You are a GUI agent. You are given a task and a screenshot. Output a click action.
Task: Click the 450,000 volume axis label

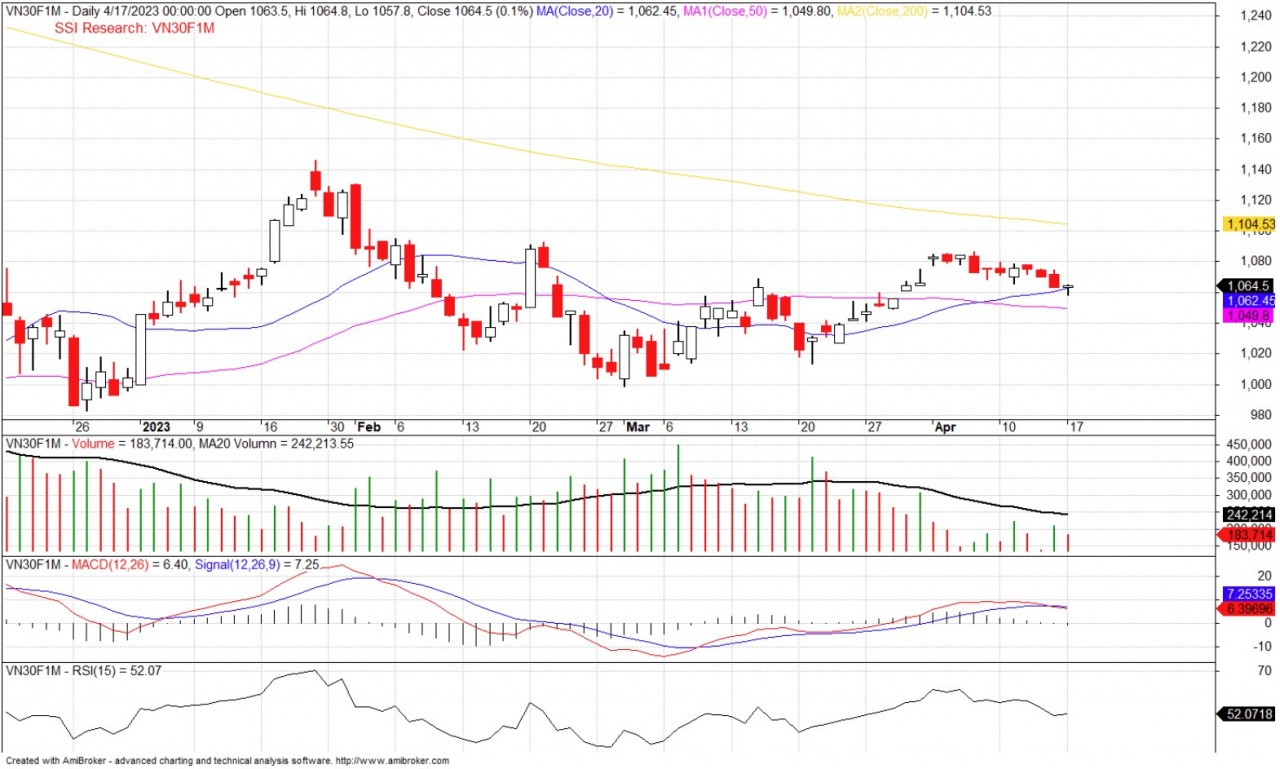[1248, 444]
